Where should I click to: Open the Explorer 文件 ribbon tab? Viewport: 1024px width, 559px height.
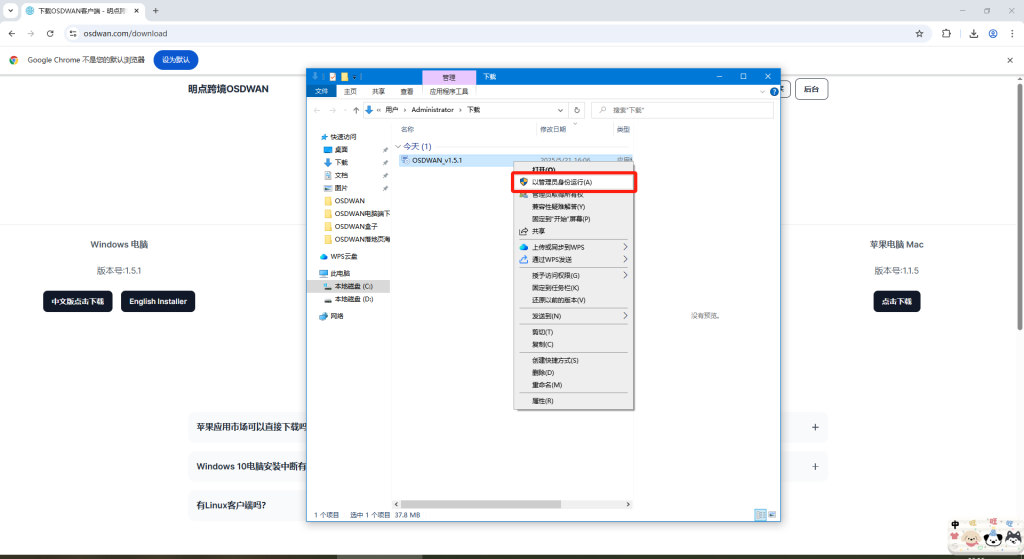321,91
